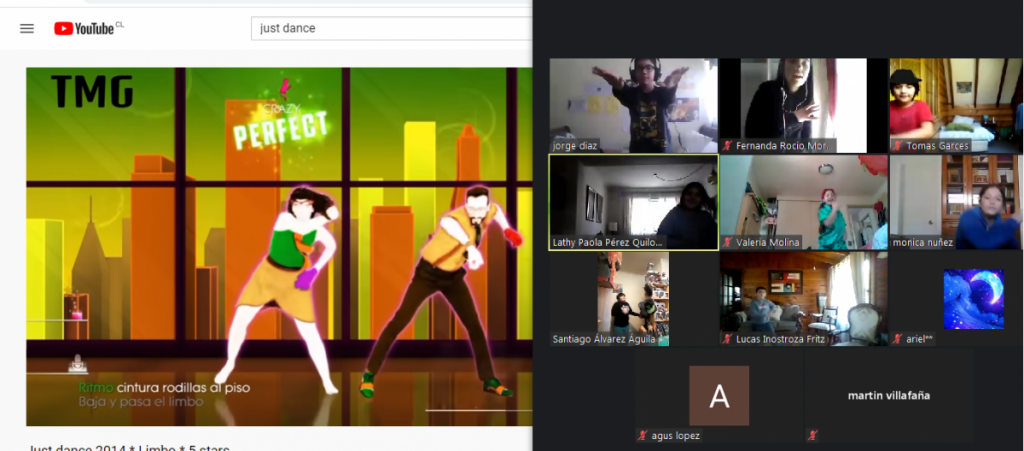Click the muted mic in martin villafaña's tile
This screenshot has height=451, width=1024.
click(x=812, y=435)
